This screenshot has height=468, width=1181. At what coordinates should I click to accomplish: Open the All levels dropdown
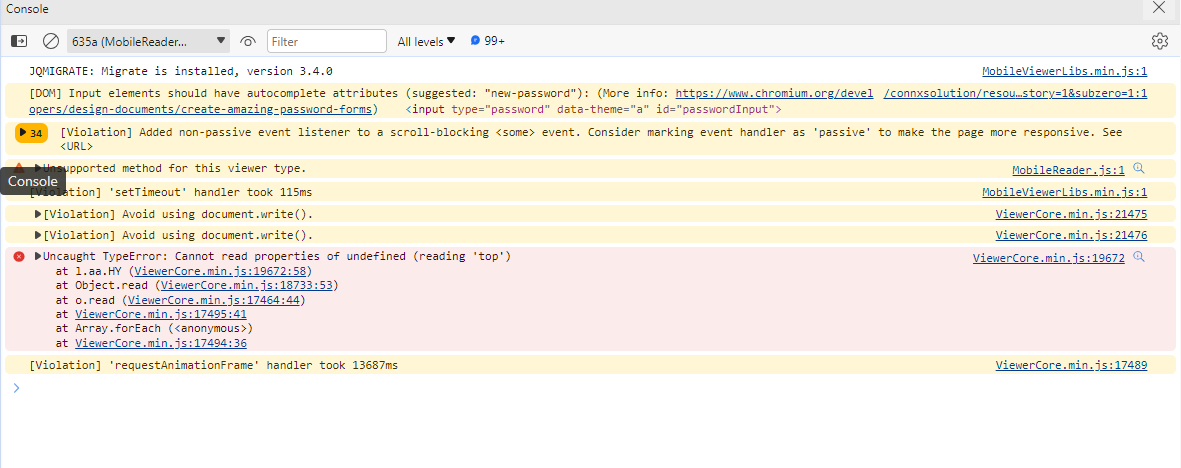(x=426, y=41)
